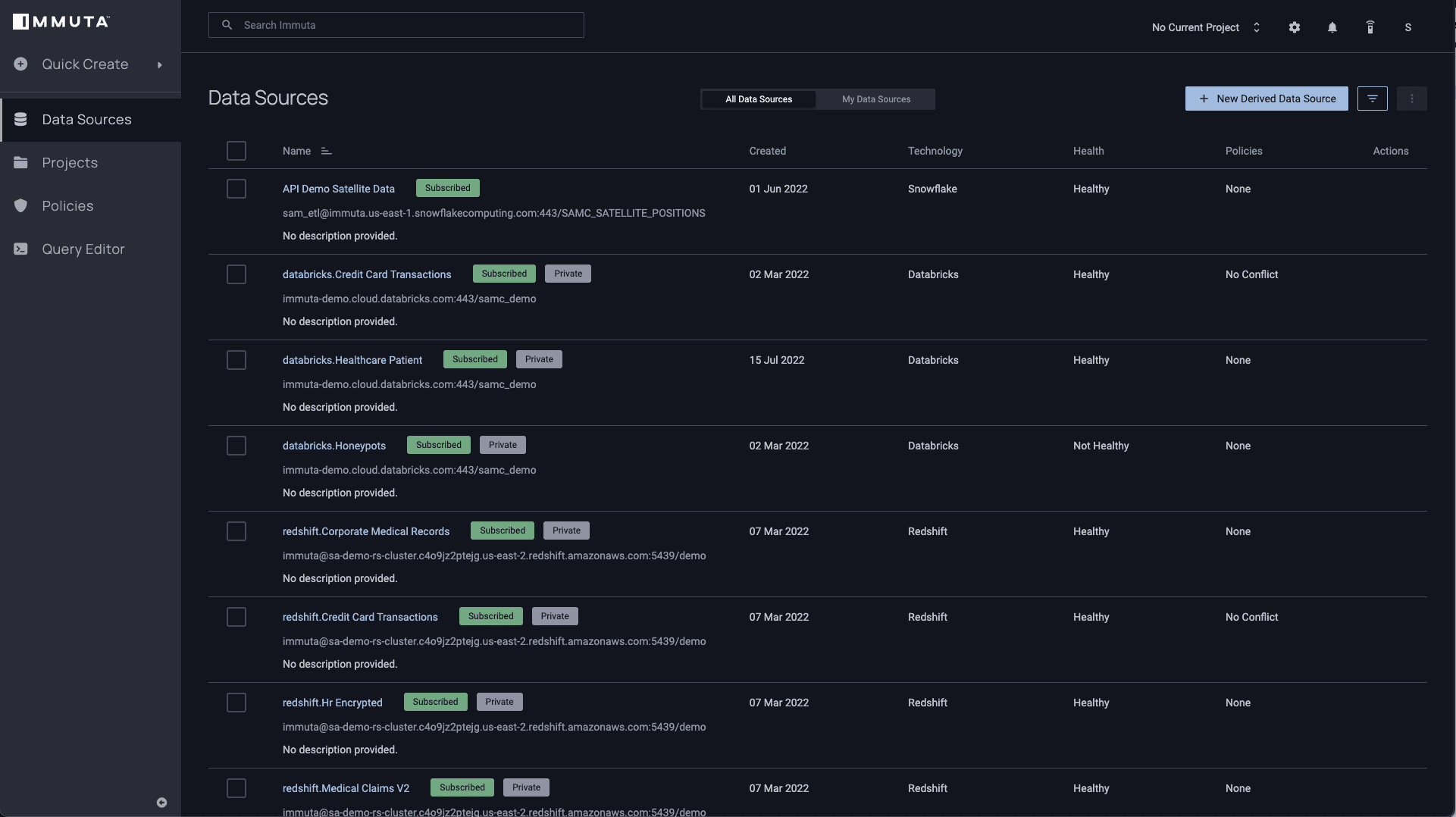Click the 15 Jul 2022 created date

(x=777, y=360)
